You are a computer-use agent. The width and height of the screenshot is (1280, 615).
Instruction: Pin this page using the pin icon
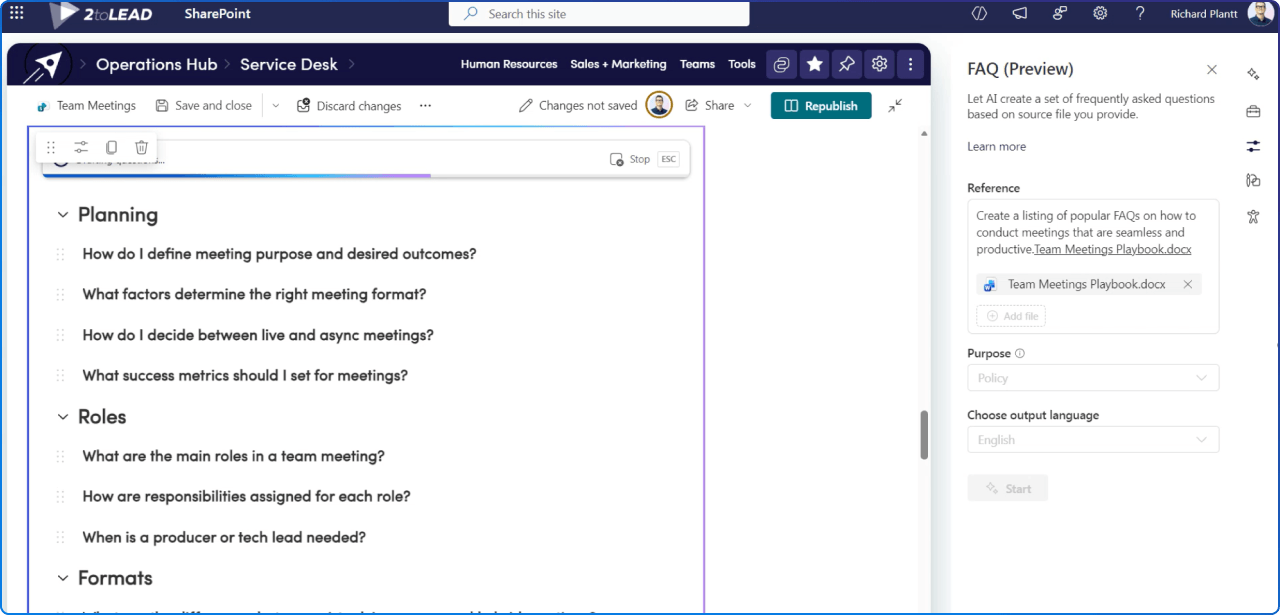tap(846, 63)
